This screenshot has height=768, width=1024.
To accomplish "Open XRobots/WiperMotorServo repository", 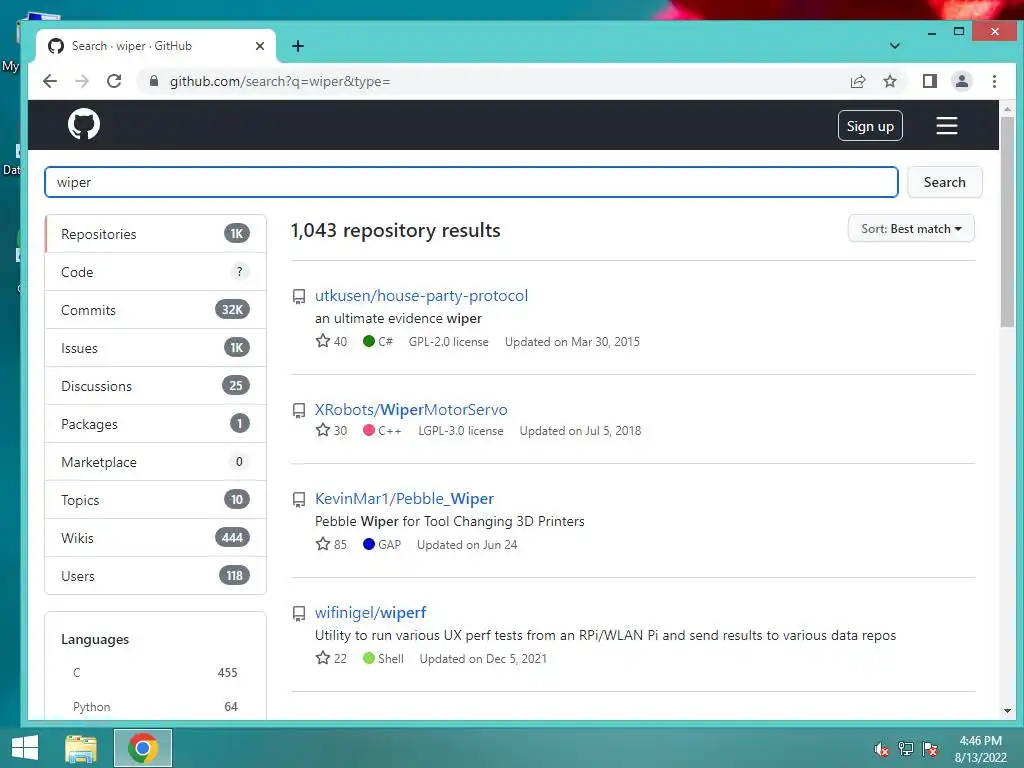I will [x=411, y=409].
